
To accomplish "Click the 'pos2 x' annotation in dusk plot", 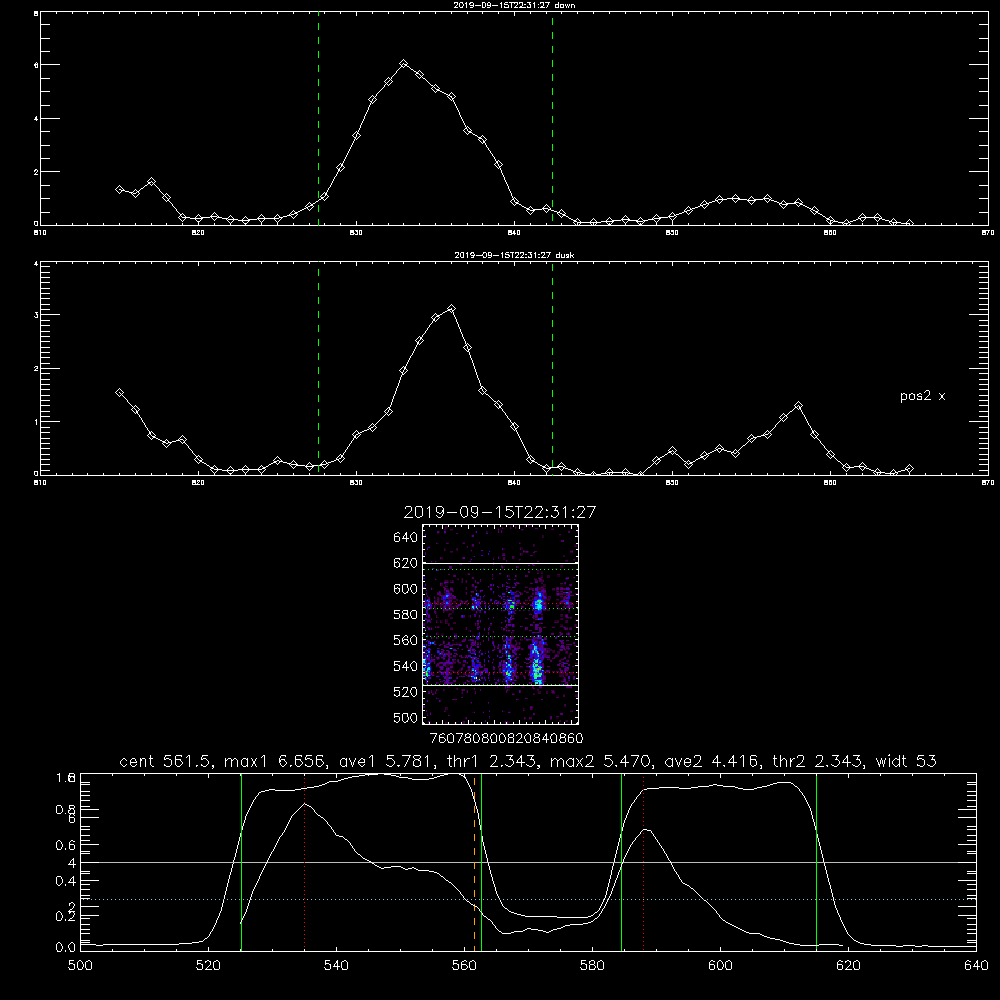I will coord(922,396).
